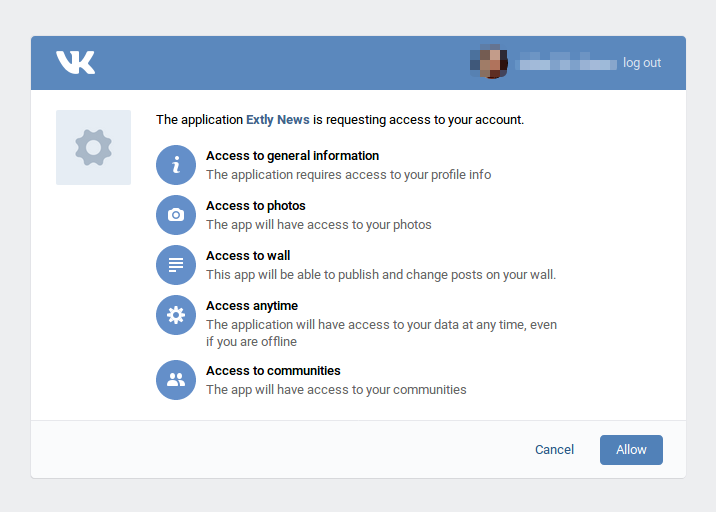The height and width of the screenshot is (512, 716).
Task: Open the Extly News application link
Action: click(278, 120)
